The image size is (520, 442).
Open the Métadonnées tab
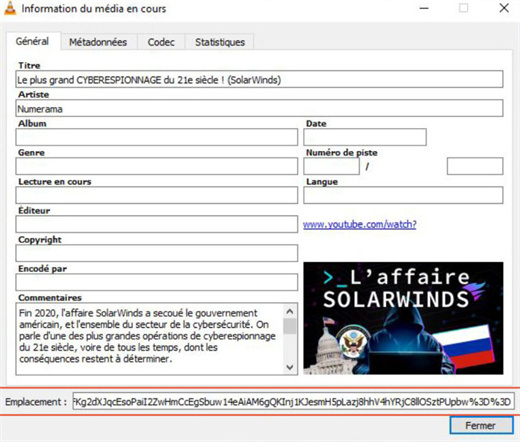98,42
